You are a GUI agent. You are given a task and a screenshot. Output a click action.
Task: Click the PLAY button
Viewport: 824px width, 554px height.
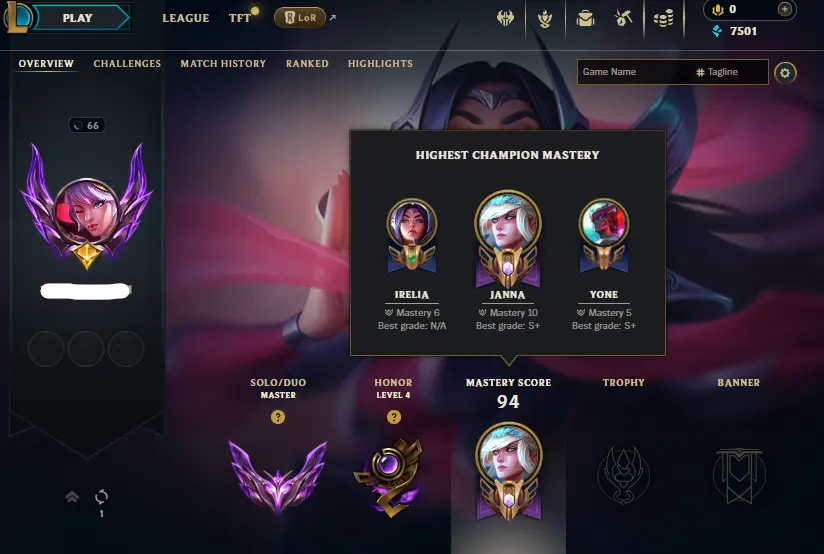(77, 18)
